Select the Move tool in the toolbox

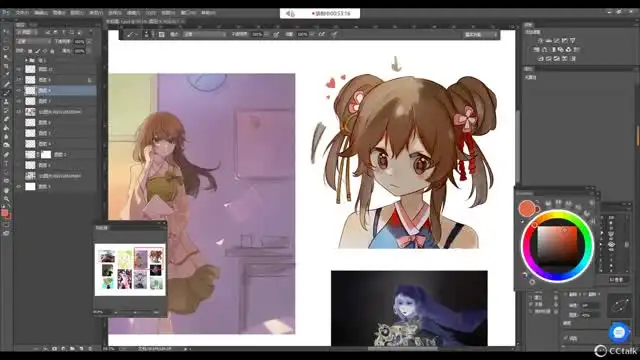[x=6, y=31]
